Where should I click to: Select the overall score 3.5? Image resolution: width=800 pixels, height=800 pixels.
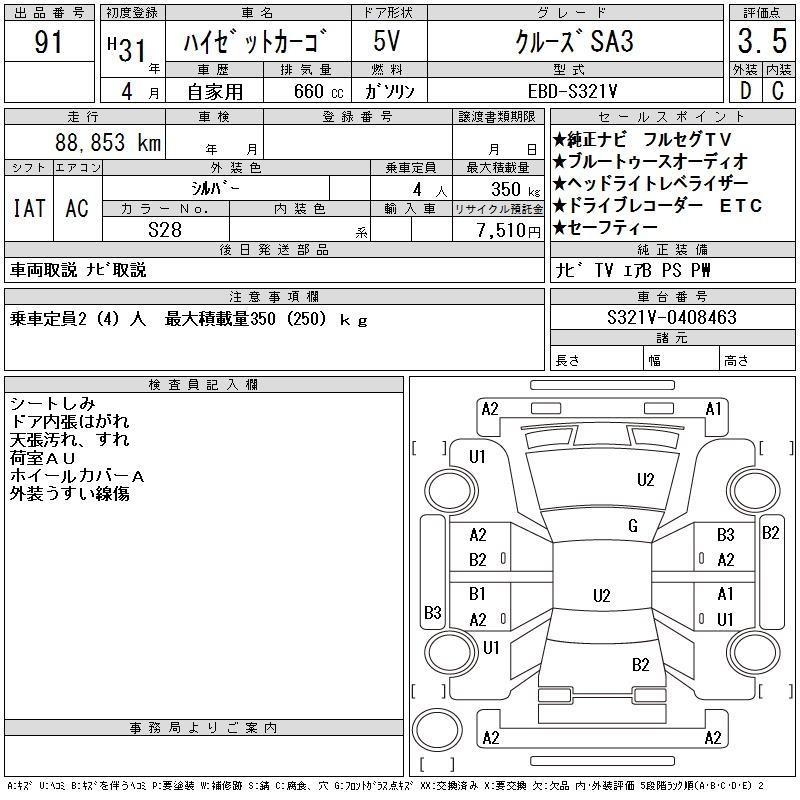762,41
